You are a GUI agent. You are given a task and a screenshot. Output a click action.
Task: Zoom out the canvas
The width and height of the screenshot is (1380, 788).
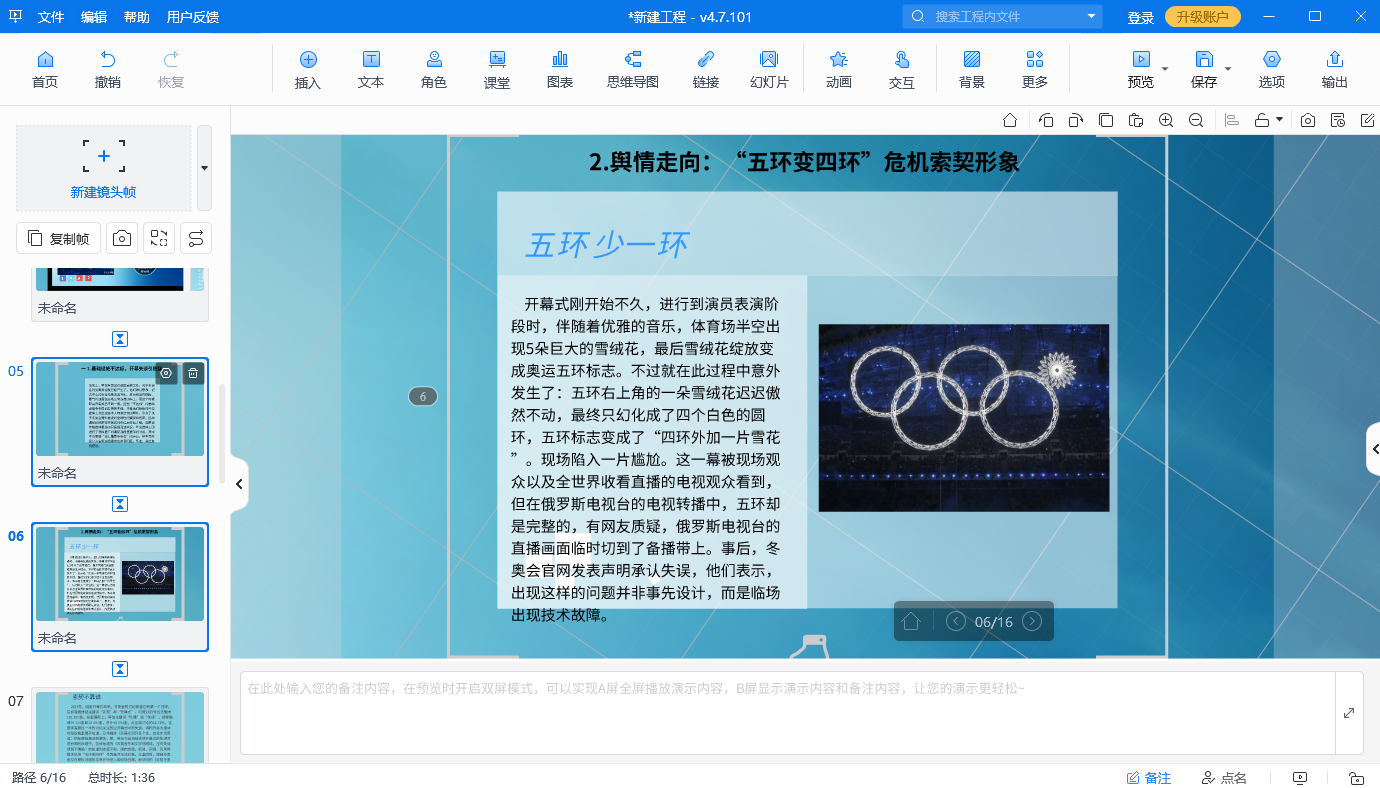pyautogui.click(x=1196, y=120)
